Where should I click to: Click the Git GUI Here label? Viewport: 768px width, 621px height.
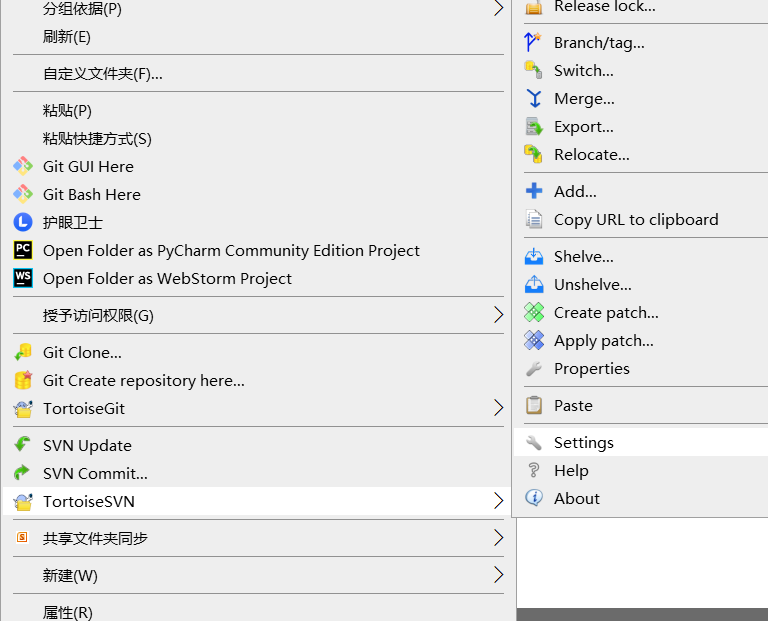coord(88,167)
